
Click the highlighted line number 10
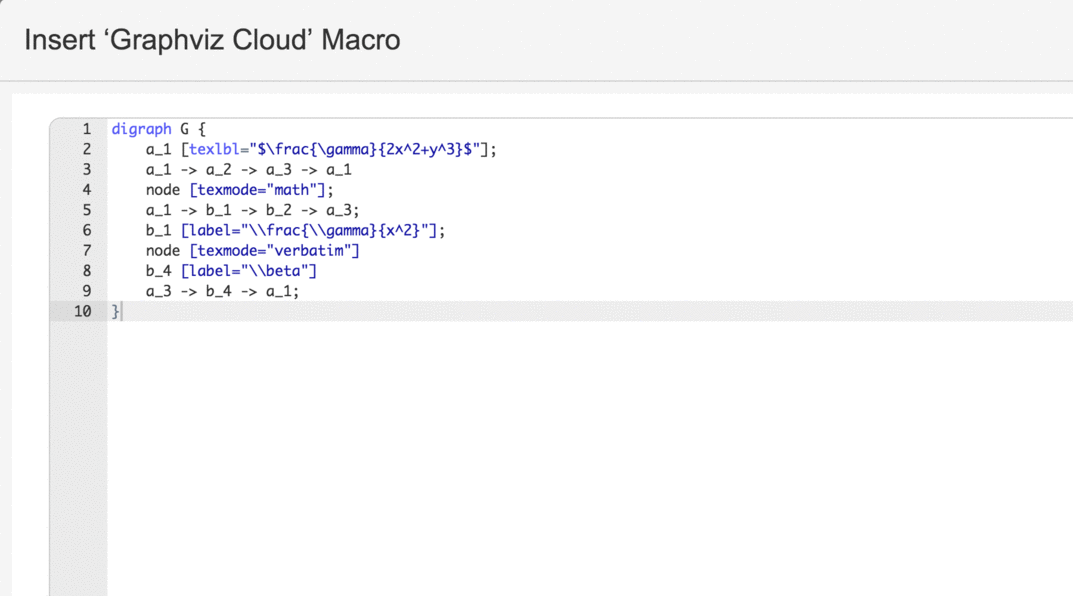pyautogui.click(x=82, y=311)
